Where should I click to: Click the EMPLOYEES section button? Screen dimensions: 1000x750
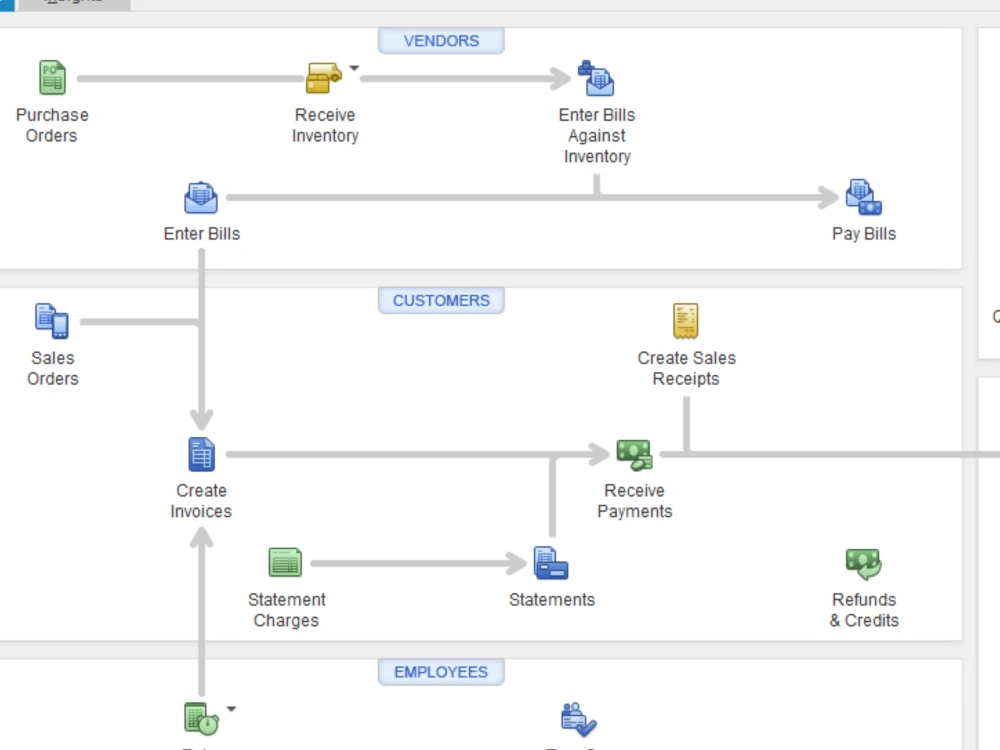coord(441,672)
